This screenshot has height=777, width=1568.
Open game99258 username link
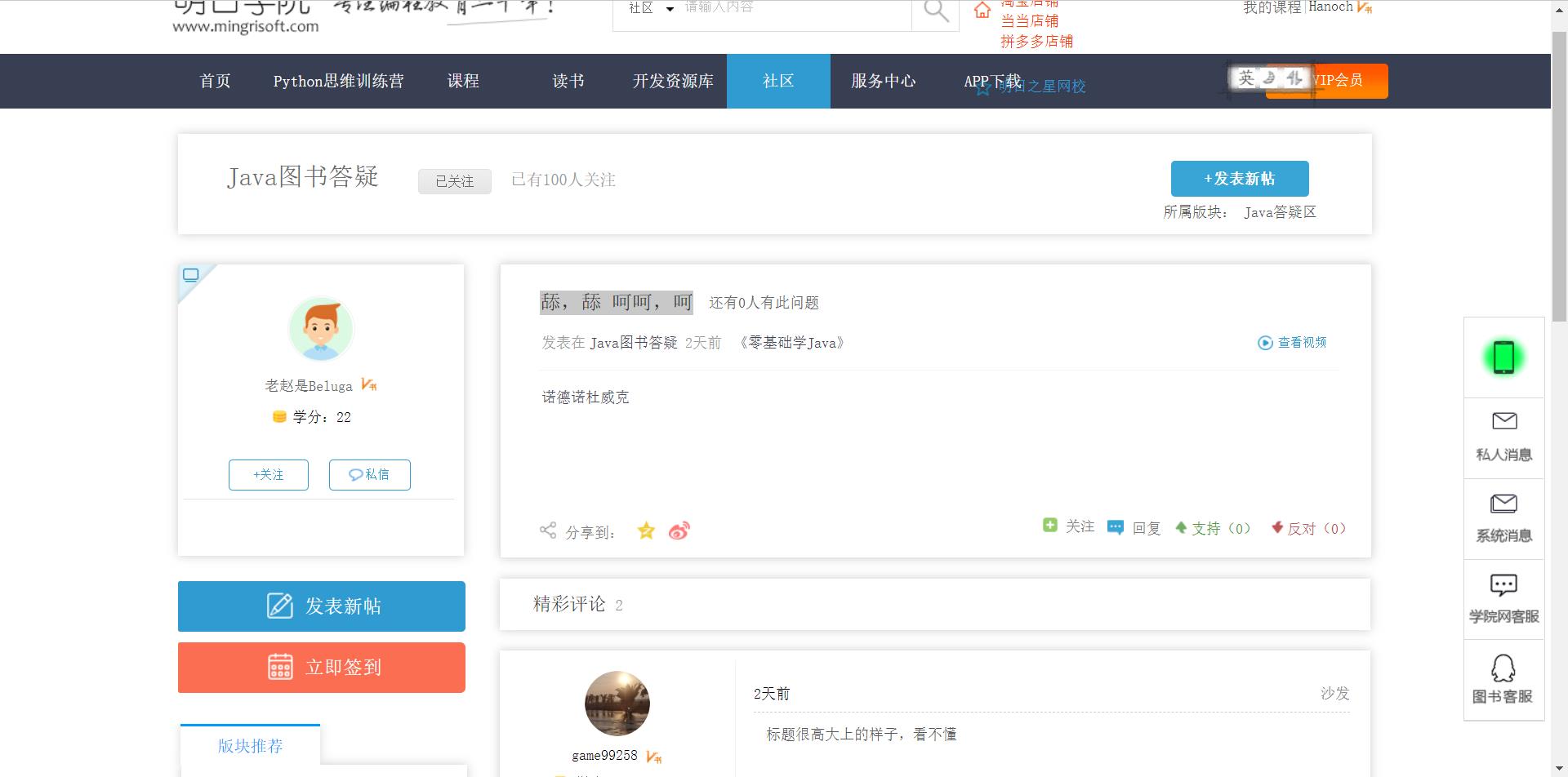coord(604,756)
